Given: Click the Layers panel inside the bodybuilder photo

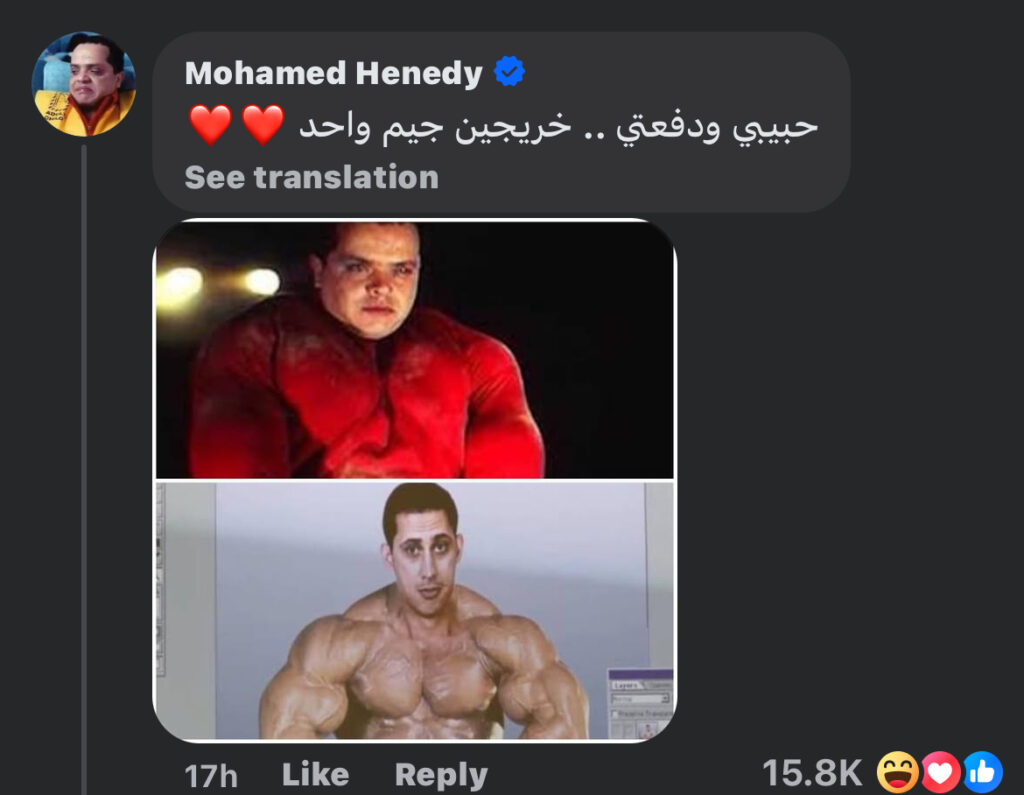Looking at the screenshot, I should tap(641, 704).
